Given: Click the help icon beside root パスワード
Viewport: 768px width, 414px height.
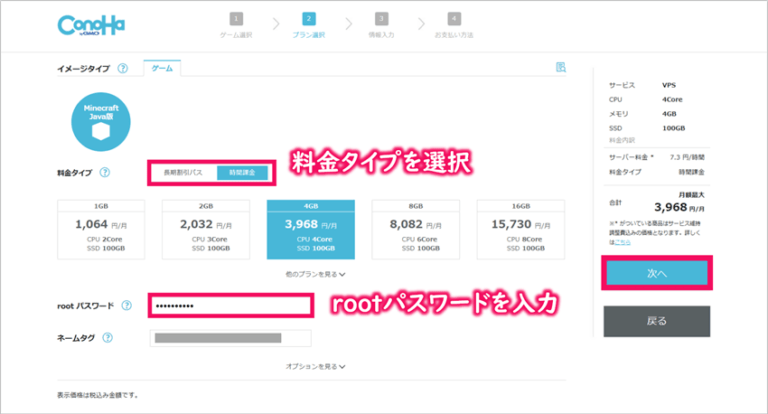Looking at the screenshot, I should tap(127, 305).
